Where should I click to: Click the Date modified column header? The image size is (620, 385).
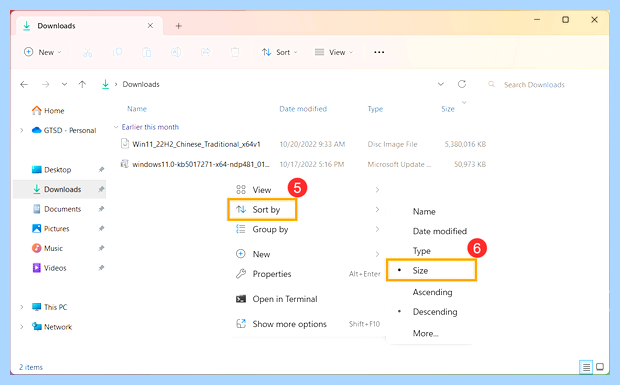pyautogui.click(x=303, y=109)
